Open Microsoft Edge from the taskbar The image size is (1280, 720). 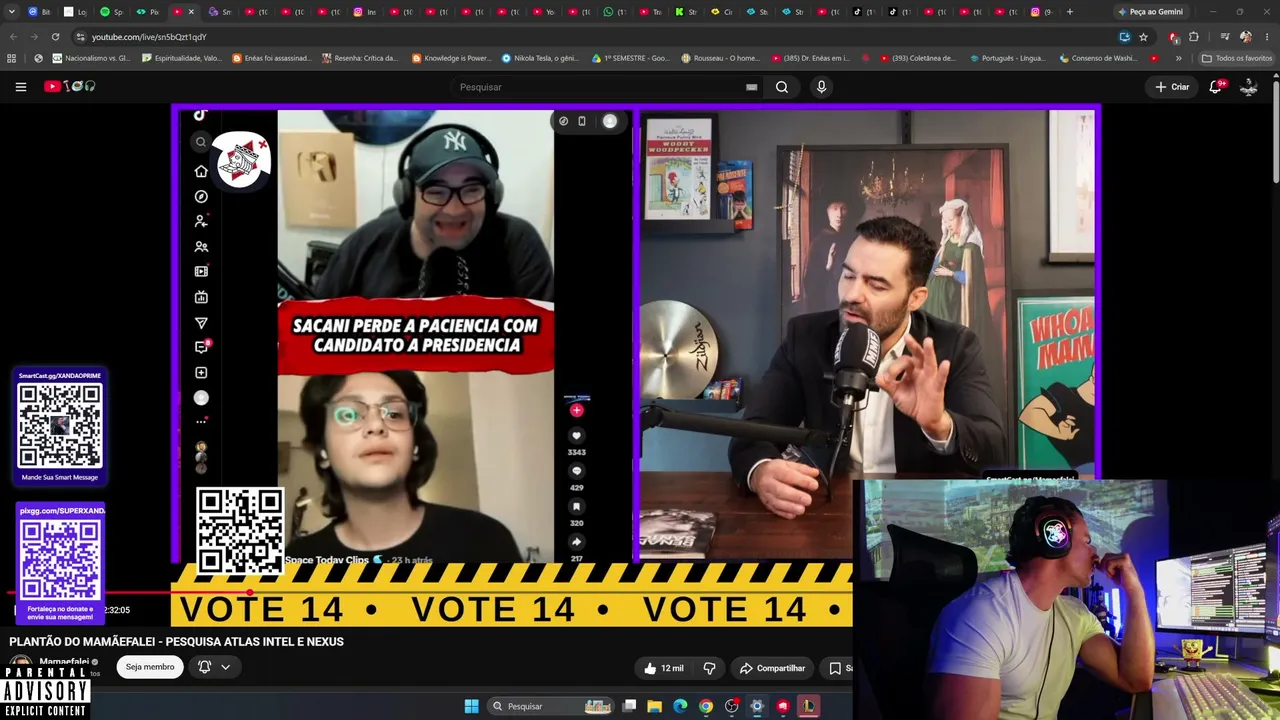(680, 706)
